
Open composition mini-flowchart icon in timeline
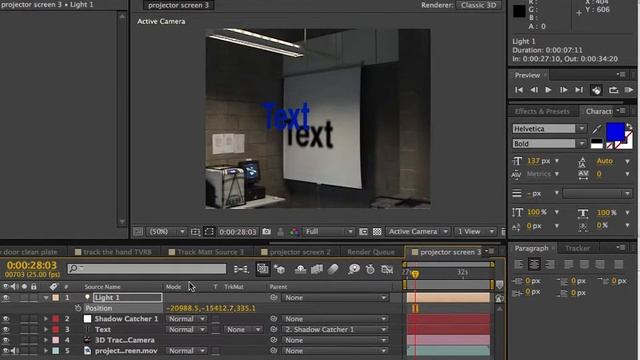(x=241, y=269)
